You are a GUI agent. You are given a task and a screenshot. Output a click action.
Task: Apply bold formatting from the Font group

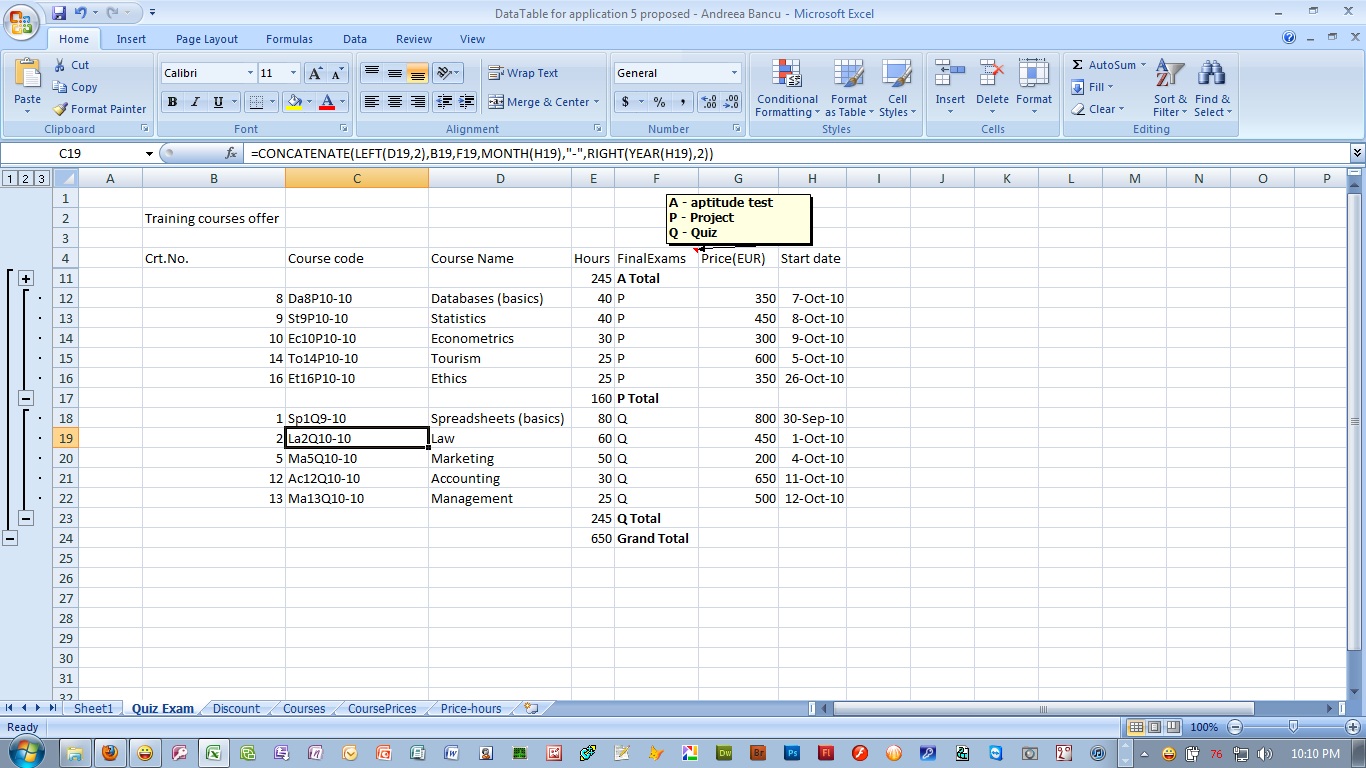coord(171,102)
